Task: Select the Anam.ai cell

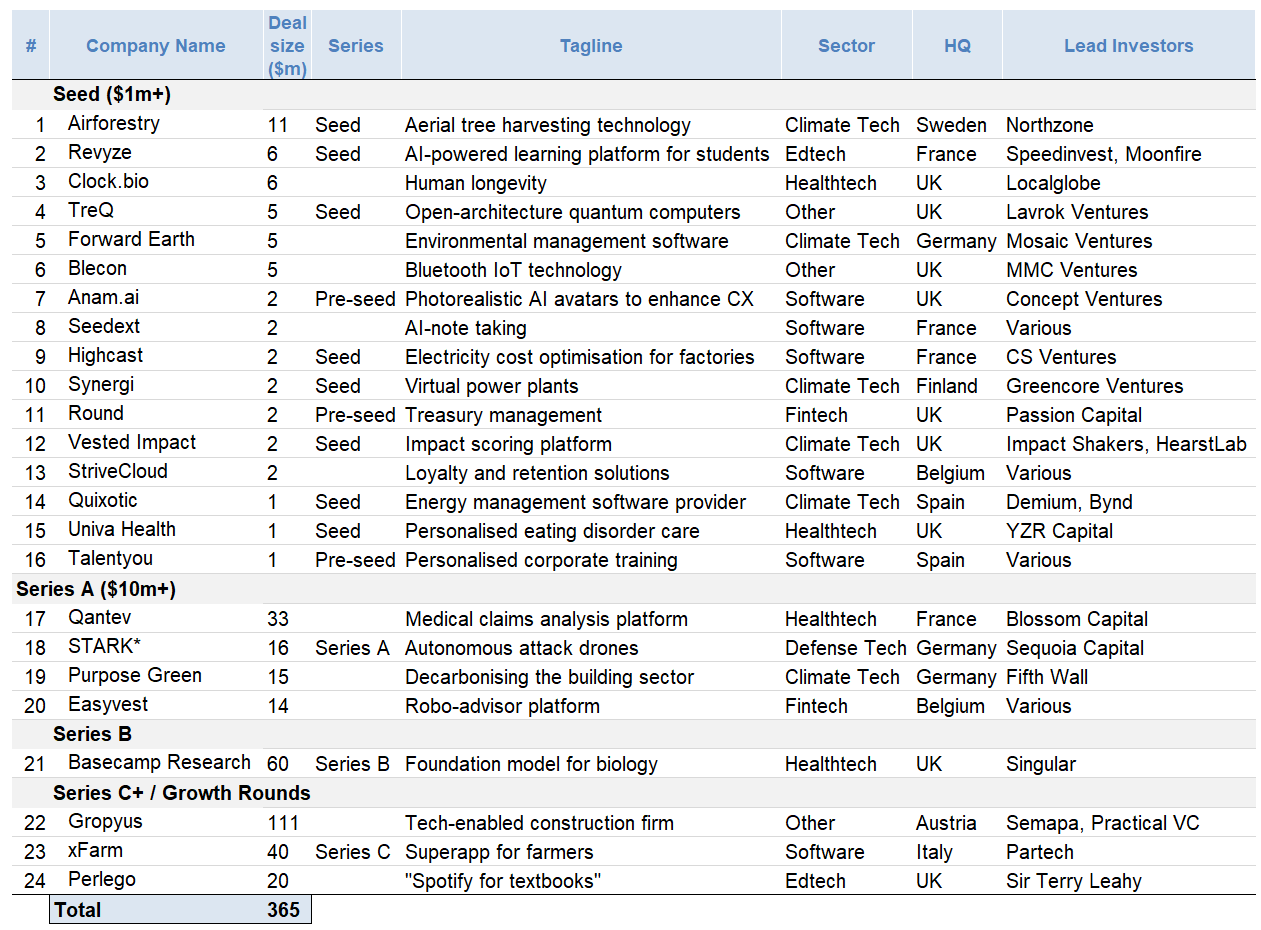Action: click(103, 297)
